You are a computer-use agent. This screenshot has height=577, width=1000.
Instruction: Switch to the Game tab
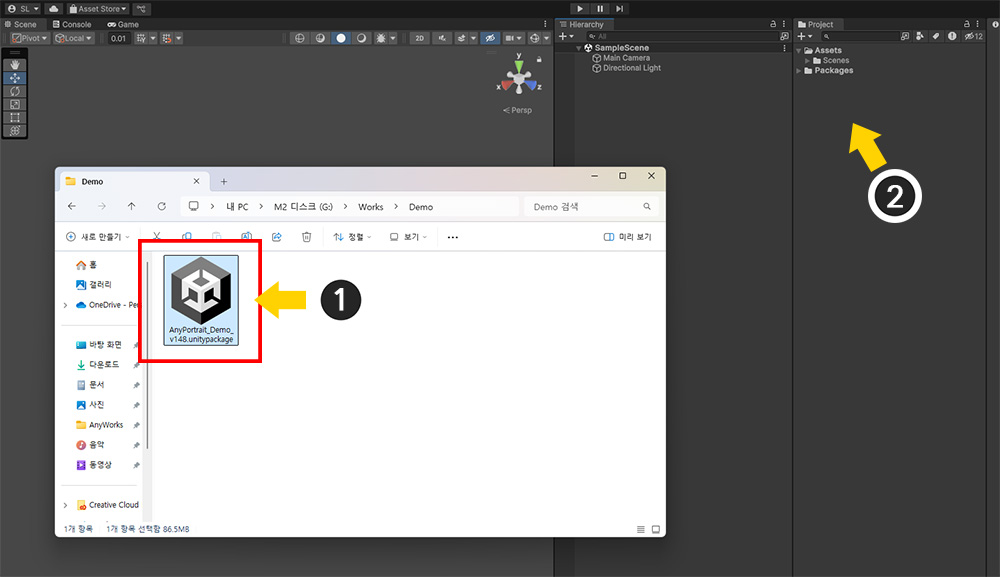click(123, 24)
